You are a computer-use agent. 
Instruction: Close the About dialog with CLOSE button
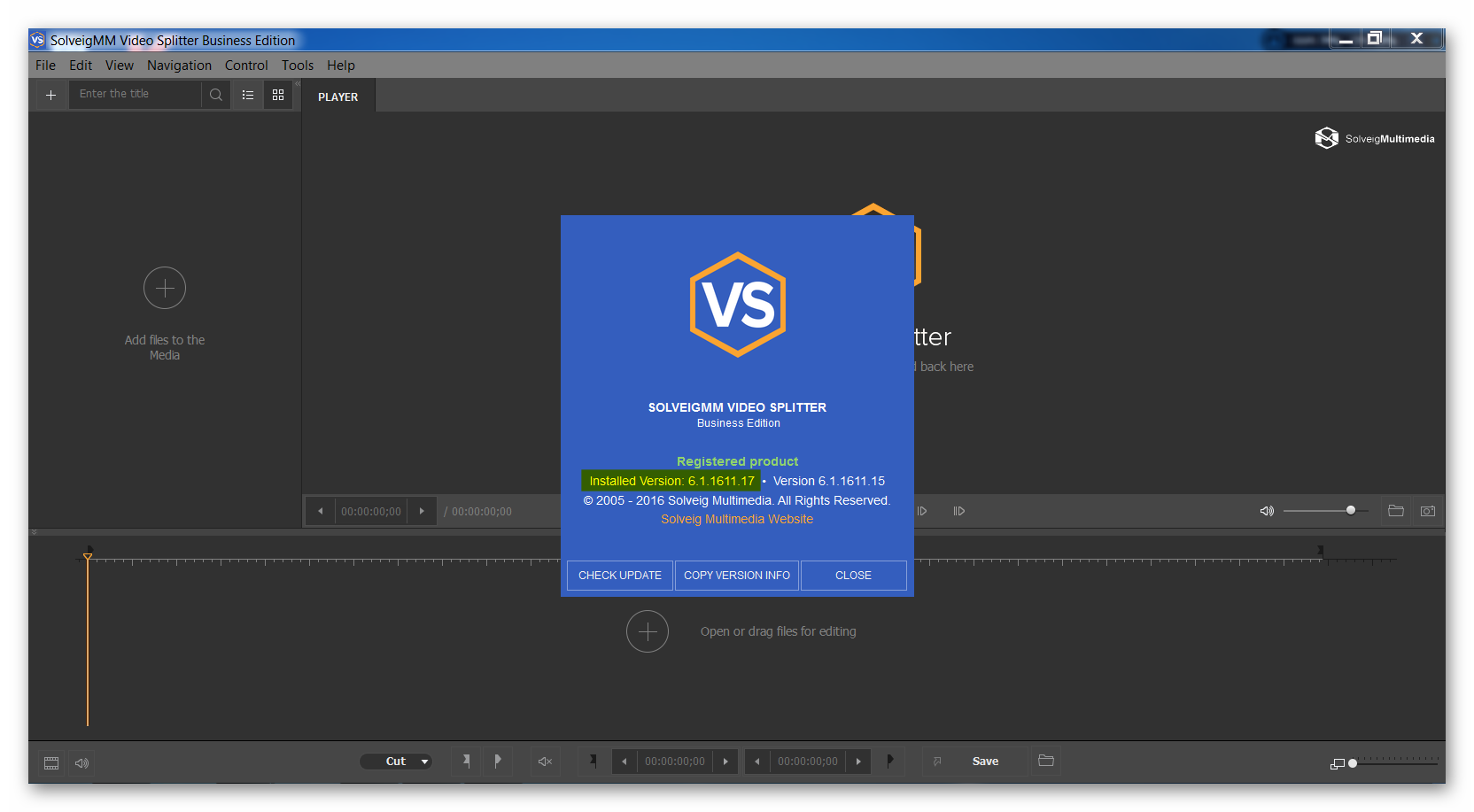853,575
